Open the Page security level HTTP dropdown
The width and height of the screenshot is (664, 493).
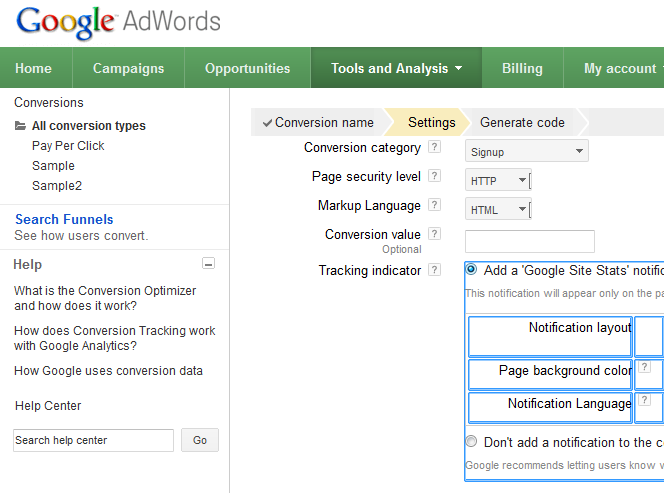(x=497, y=180)
